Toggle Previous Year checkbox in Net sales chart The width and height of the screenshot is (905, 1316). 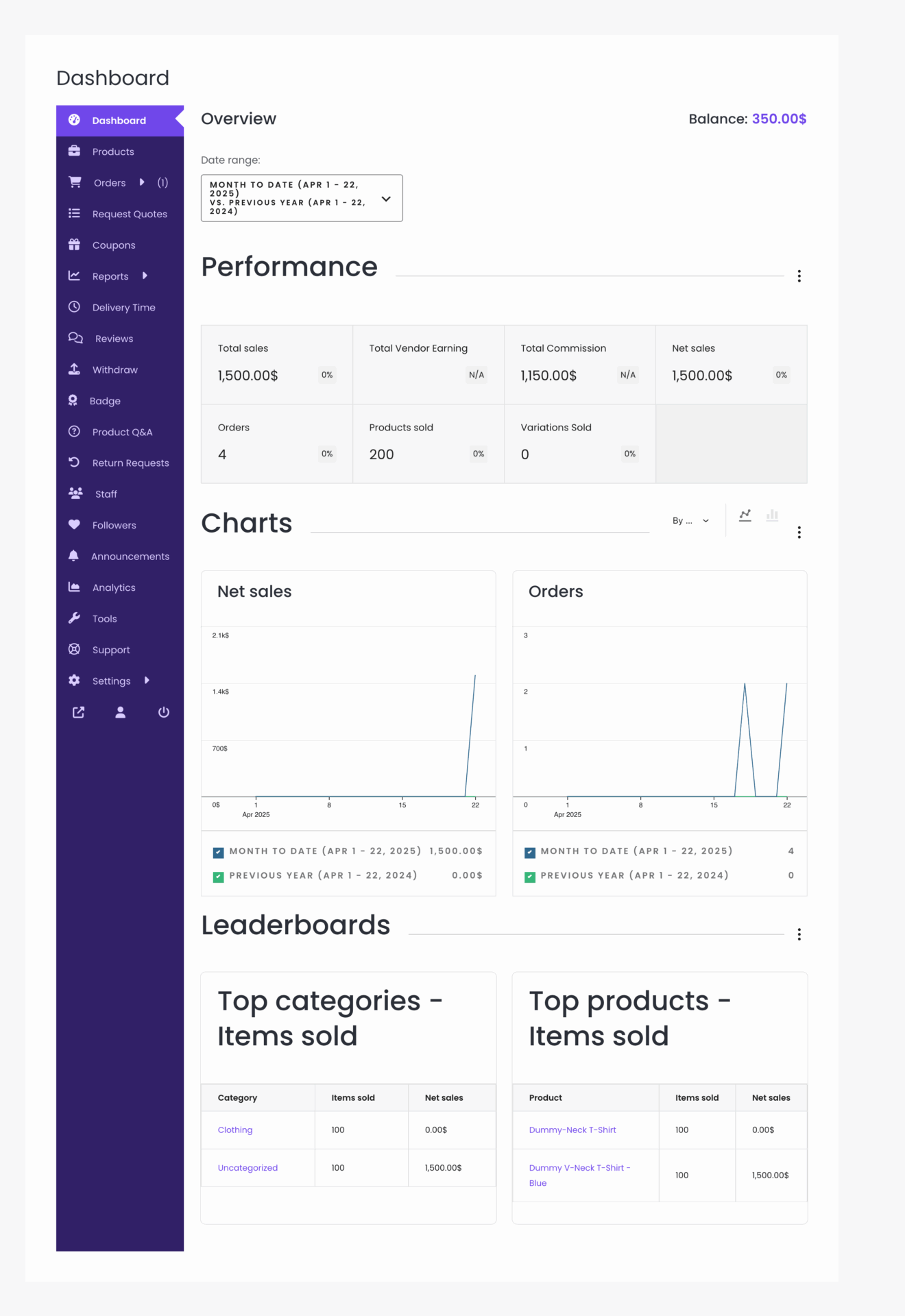click(218, 877)
